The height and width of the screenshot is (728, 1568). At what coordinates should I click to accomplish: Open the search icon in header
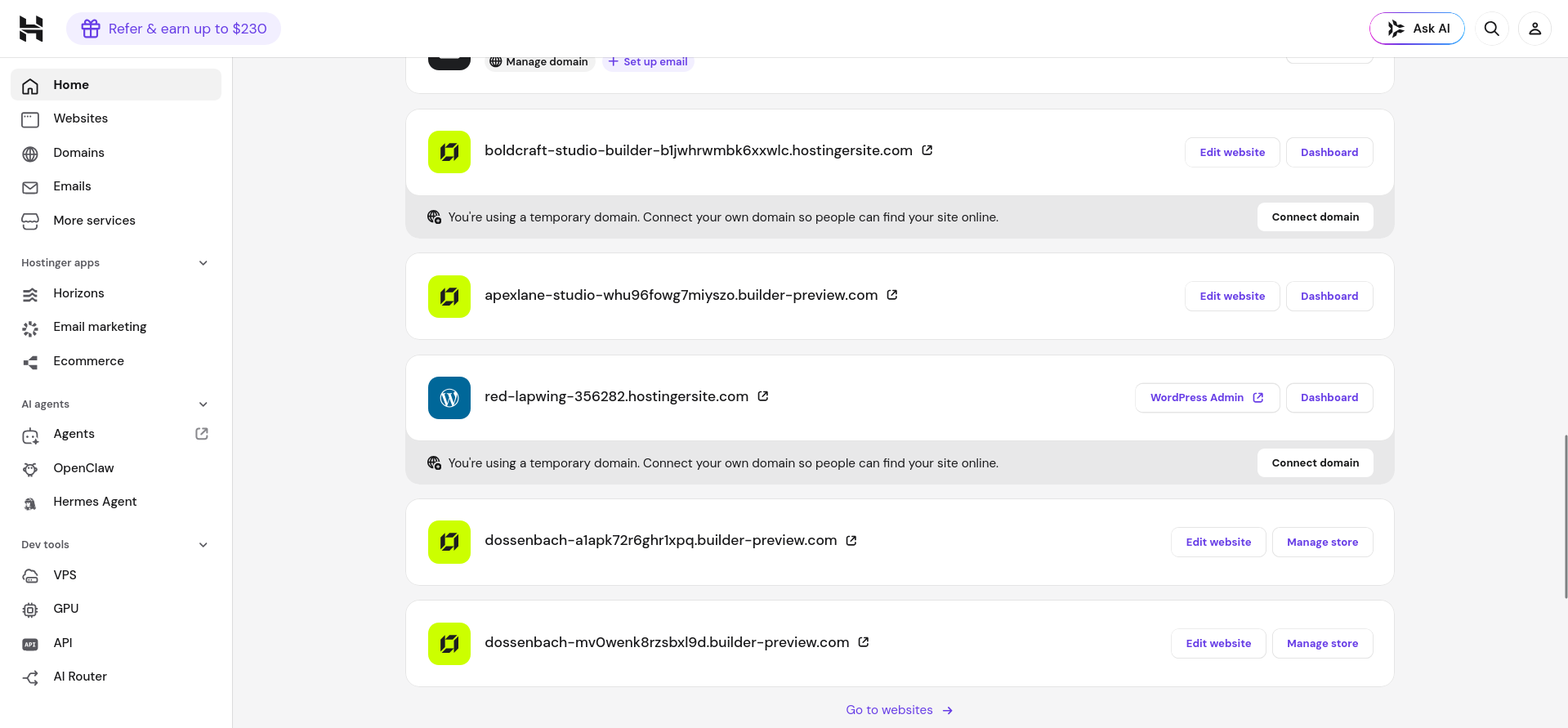click(1492, 29)
